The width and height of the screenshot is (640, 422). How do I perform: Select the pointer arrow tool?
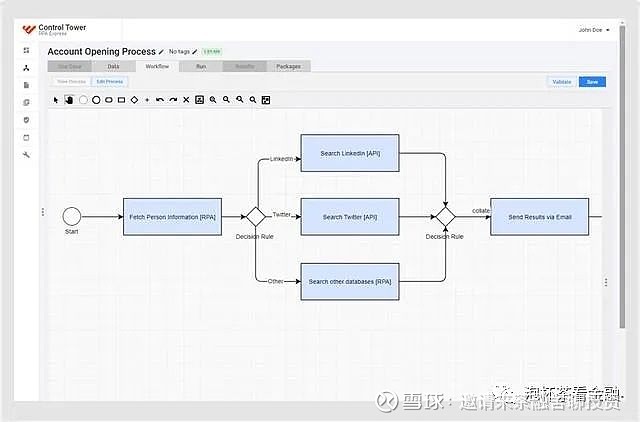(56, 100)
